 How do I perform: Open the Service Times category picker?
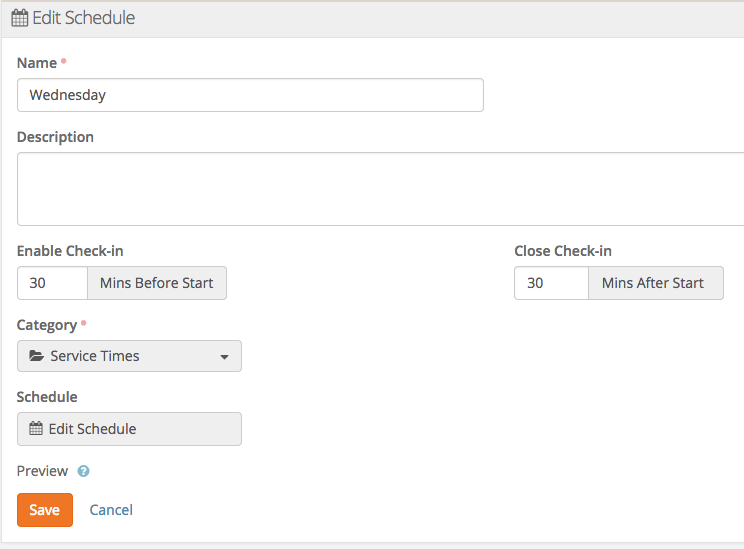click(129, 356)
